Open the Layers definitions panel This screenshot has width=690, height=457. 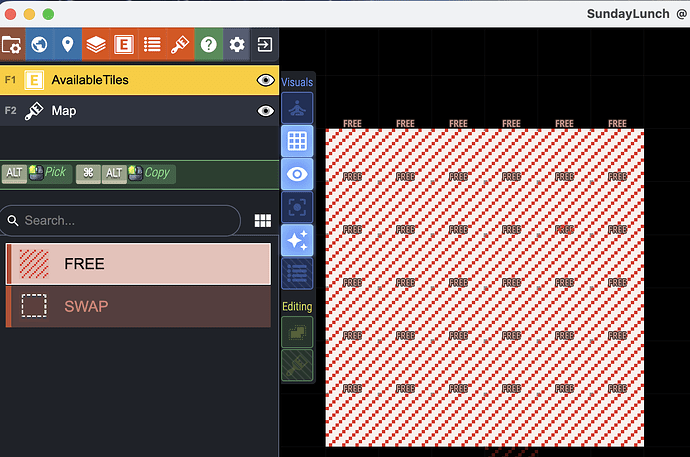[95, 45]
